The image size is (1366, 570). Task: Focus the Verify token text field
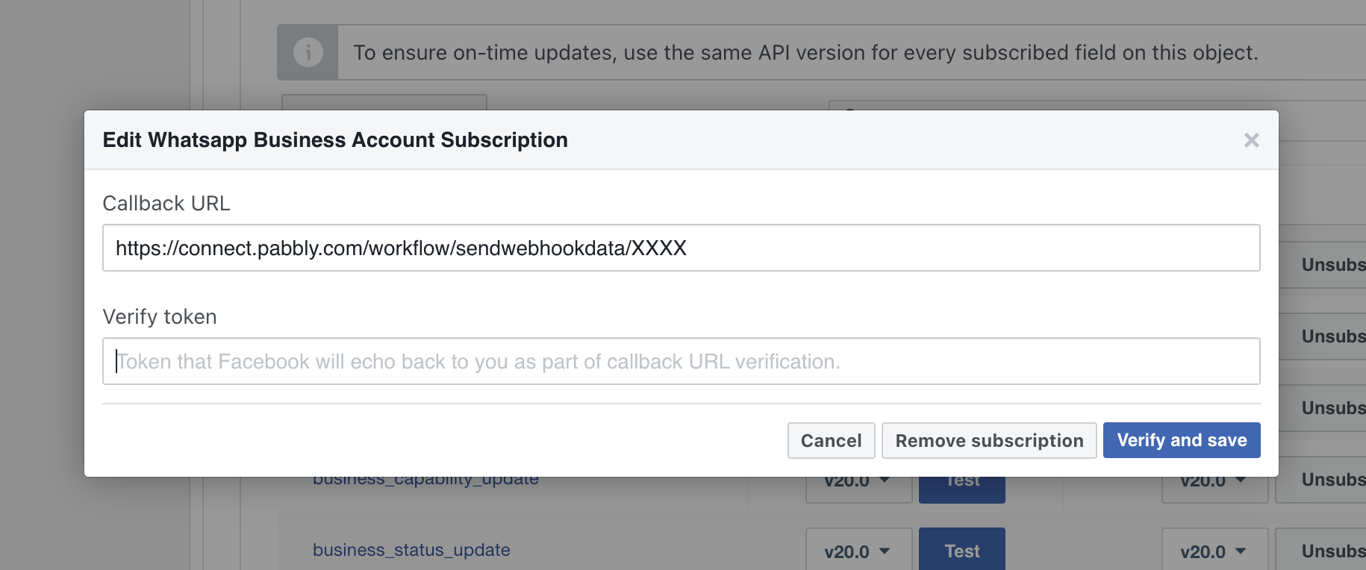(680, 361)
